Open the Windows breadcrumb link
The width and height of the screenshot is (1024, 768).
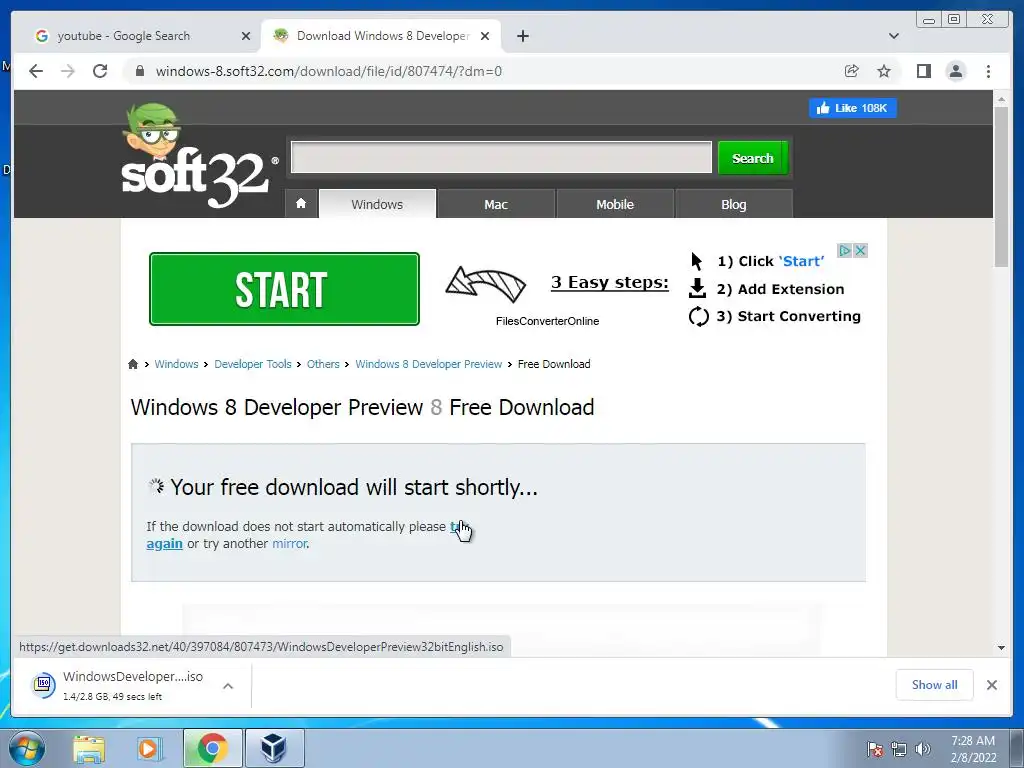176,364
